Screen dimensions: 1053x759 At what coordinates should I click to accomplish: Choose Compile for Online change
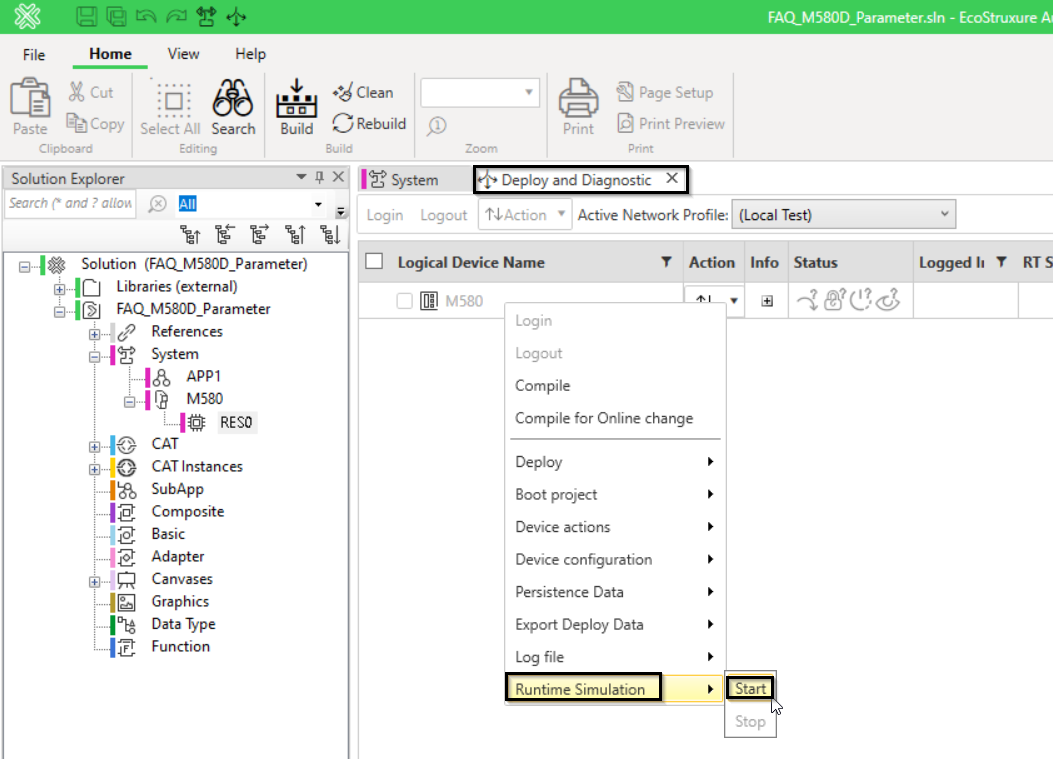click(604, 418)
